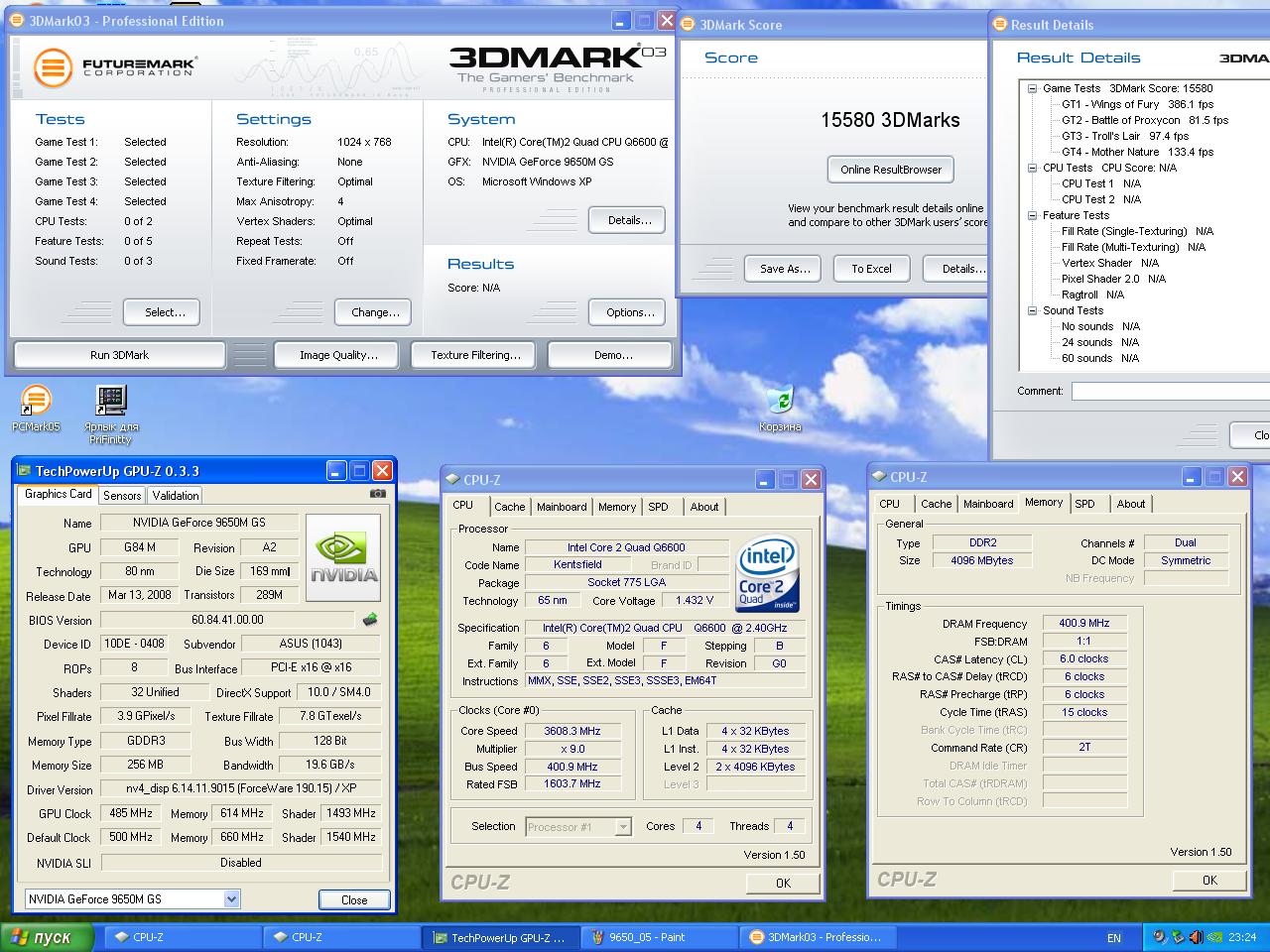Screen dimensions: 1270x952
Task: Open About tab in right CPU-Z window
Action: pyautogui.click(x=1131, y=504)
